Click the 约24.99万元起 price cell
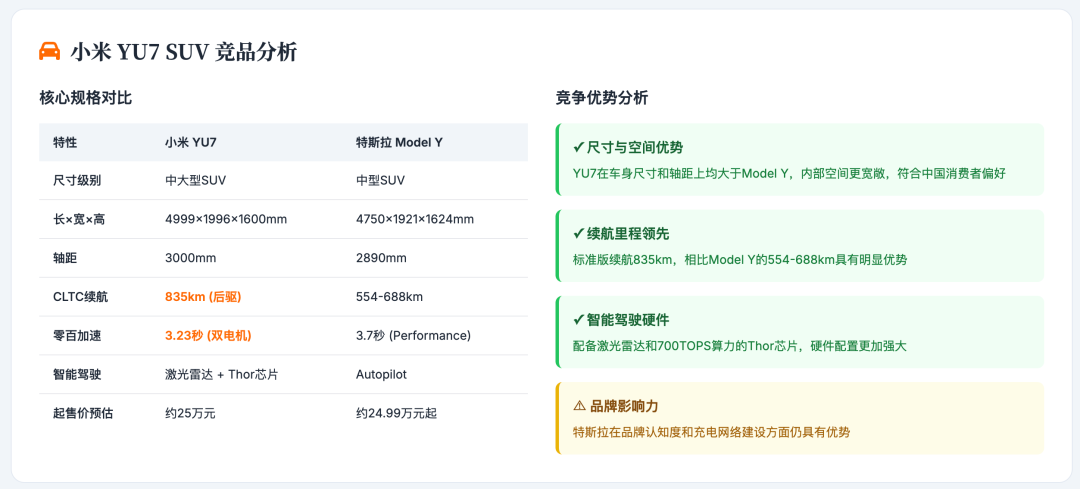 (x=396, y=413)
